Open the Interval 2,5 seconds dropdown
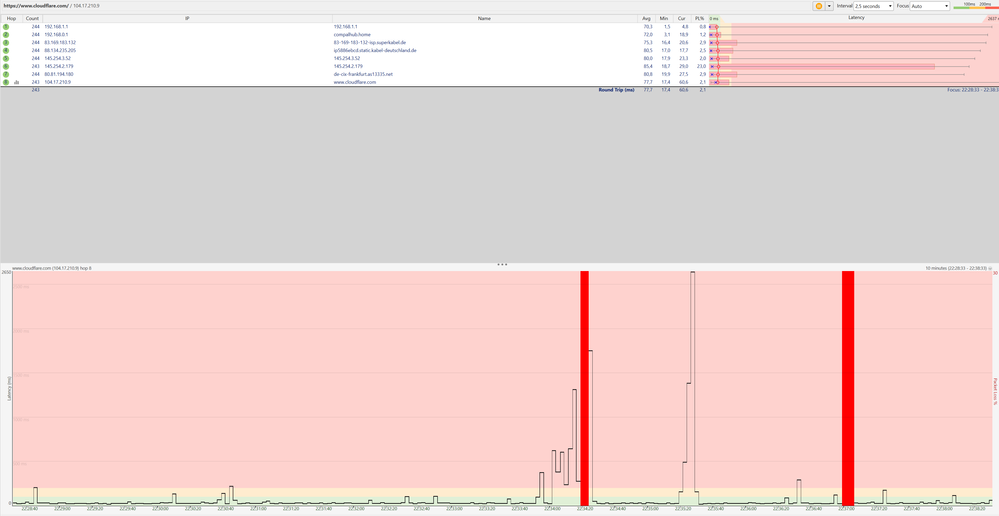Viewport: 999px width, 516px height. tap(873, 6)
